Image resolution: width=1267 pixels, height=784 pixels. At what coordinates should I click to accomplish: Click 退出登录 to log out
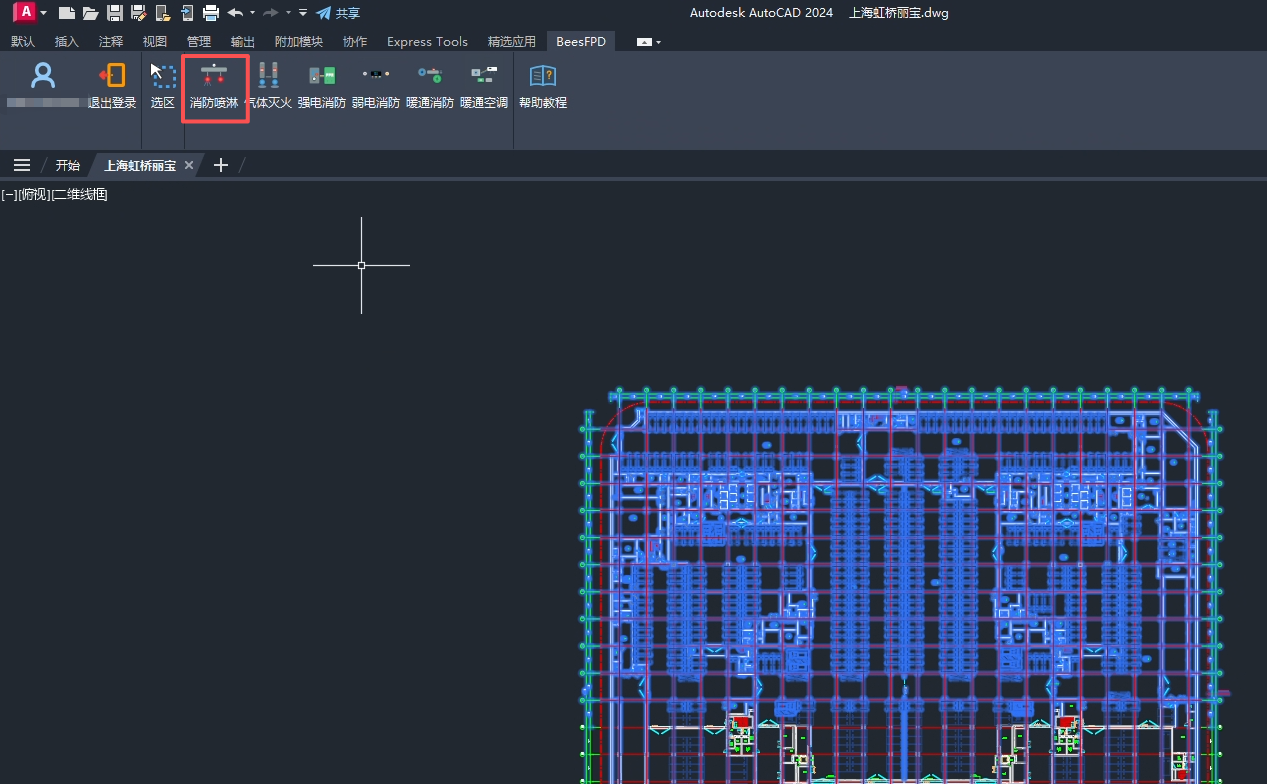pyautogui.click(x=112, y=86)
